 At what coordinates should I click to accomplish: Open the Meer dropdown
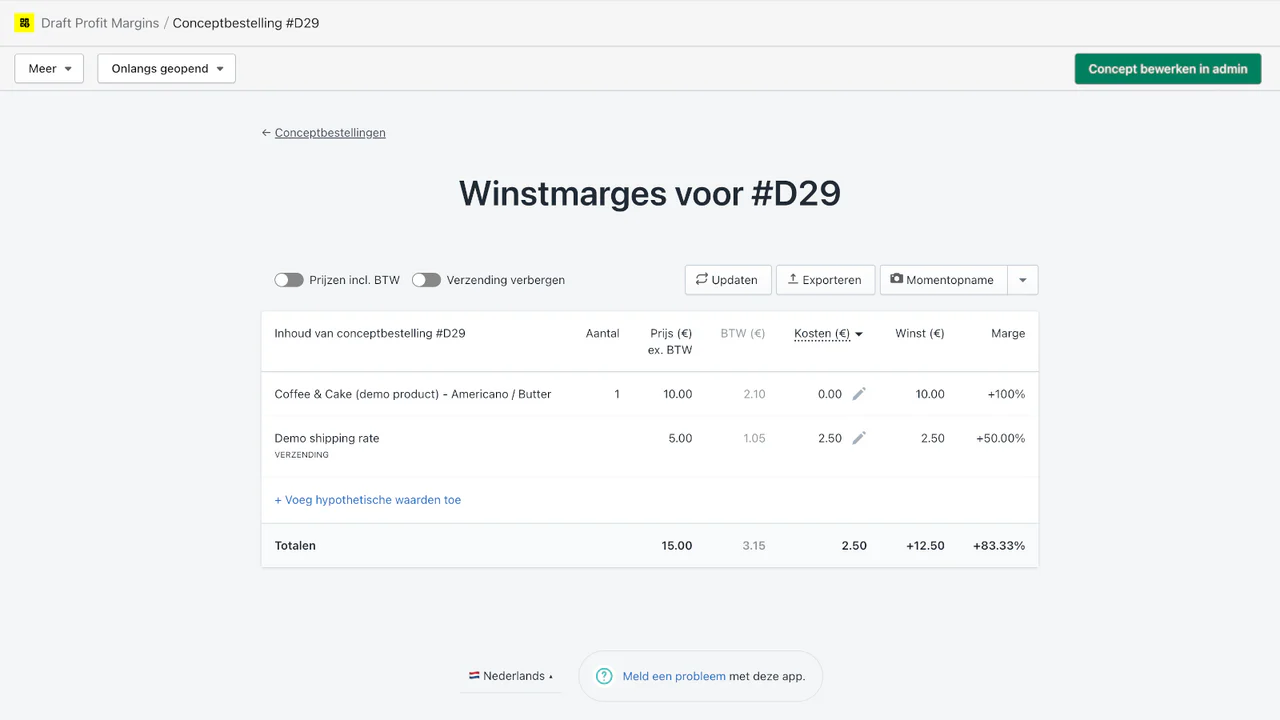coord(49,69)
